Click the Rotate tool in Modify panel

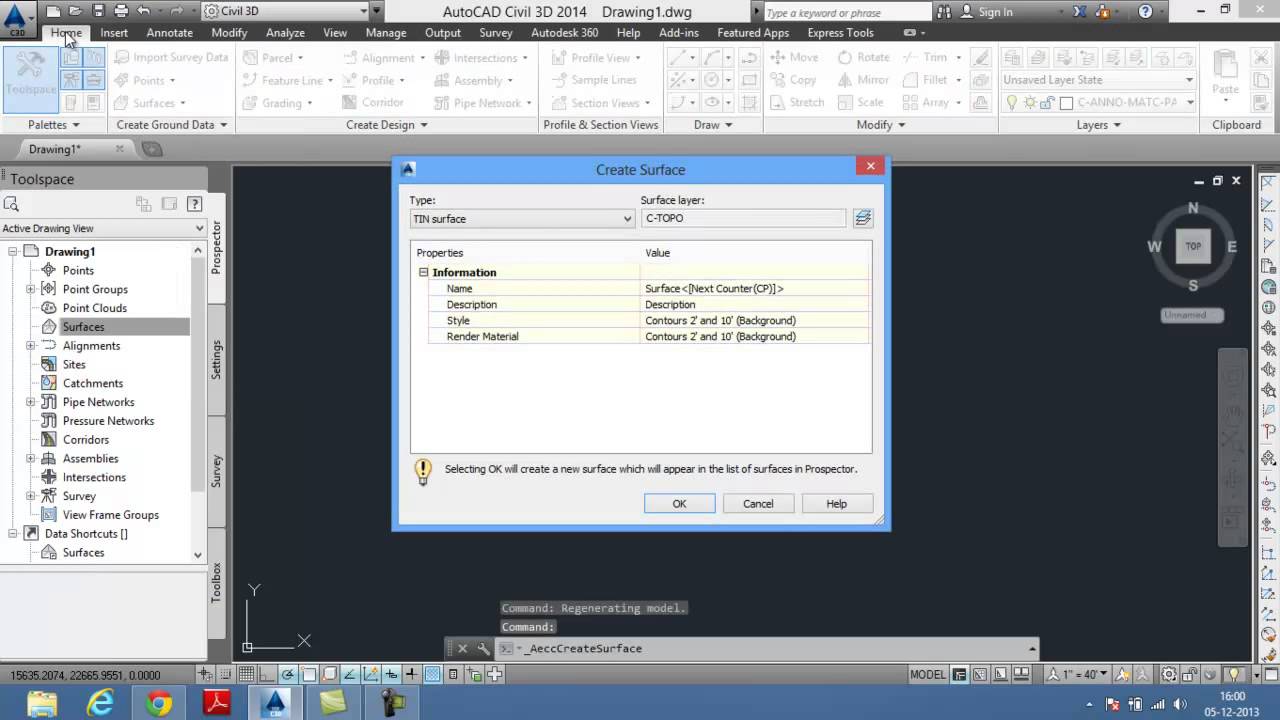pyautogui.click(x=863, y=57)
